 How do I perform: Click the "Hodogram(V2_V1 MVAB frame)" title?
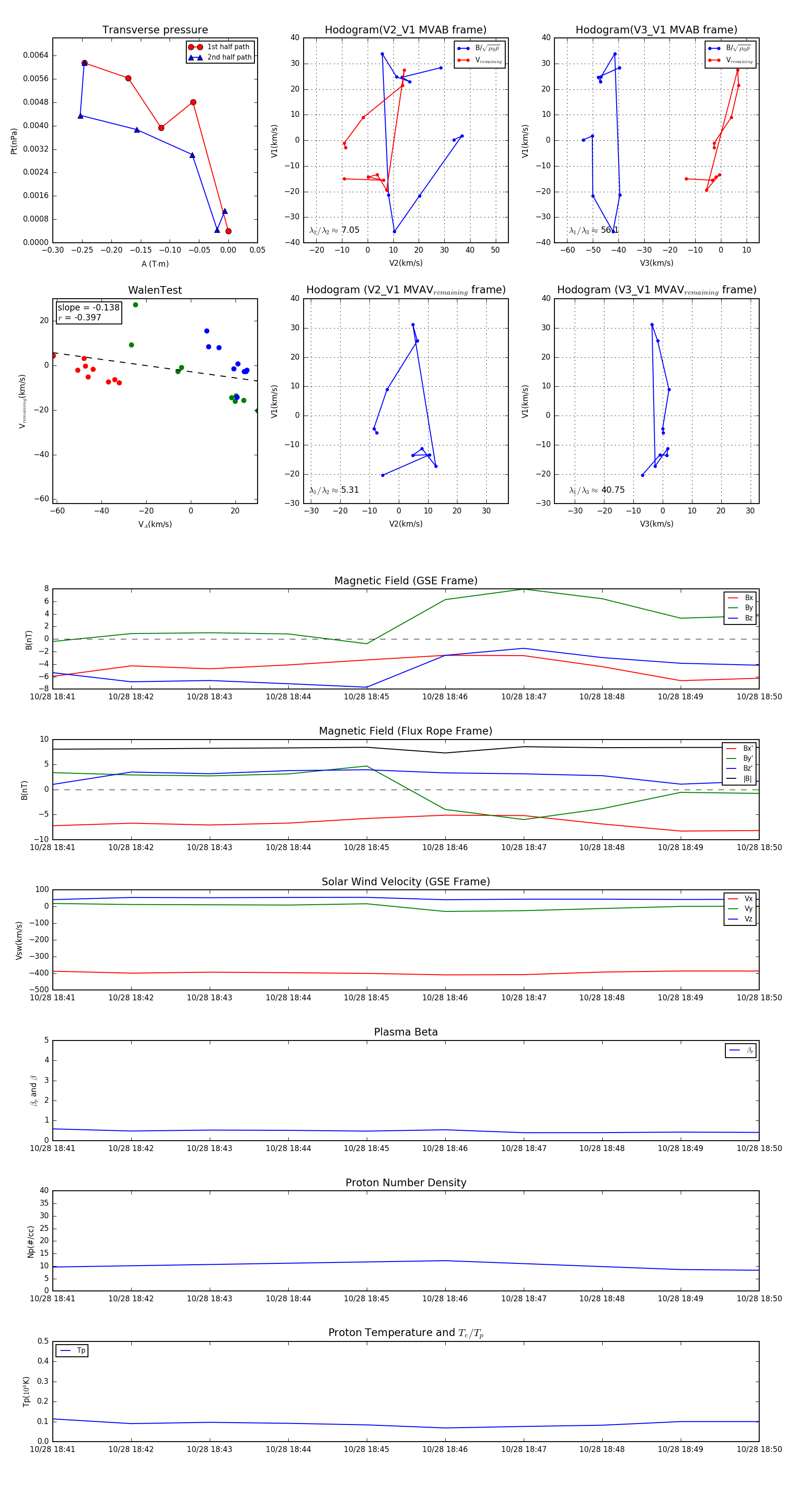[406, 30]
